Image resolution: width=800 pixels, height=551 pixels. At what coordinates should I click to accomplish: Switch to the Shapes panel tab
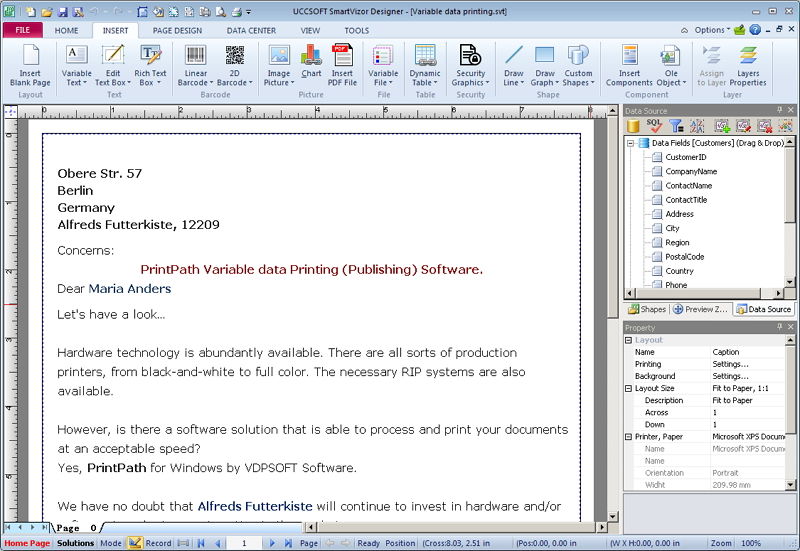(x=647, y=309)
